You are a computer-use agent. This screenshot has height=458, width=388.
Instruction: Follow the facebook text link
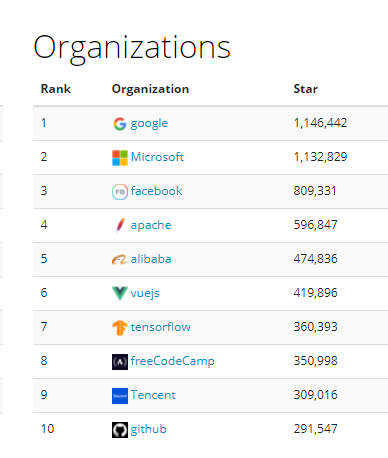156,191
